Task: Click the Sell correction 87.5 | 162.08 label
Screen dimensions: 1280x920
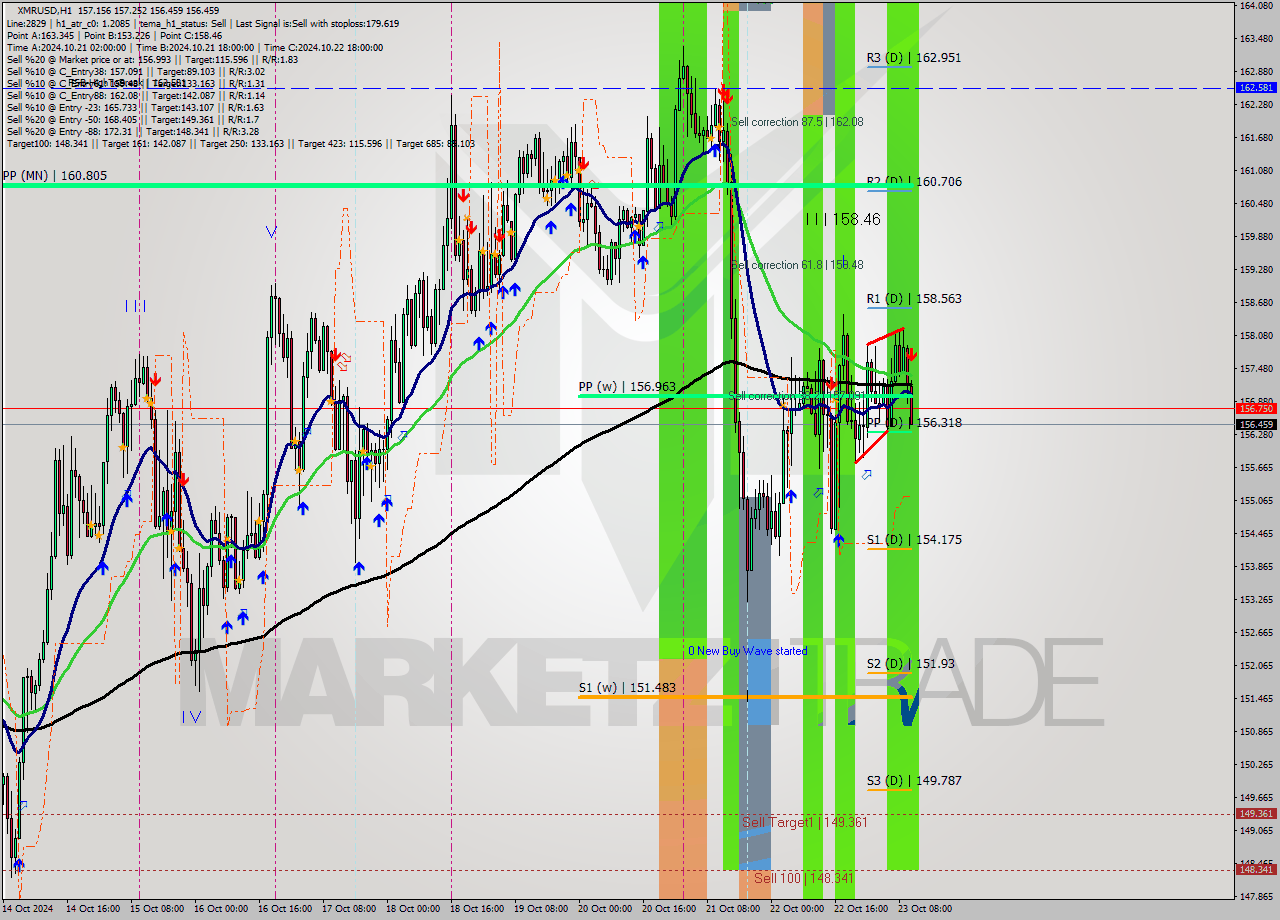Action: pos(797,122)
